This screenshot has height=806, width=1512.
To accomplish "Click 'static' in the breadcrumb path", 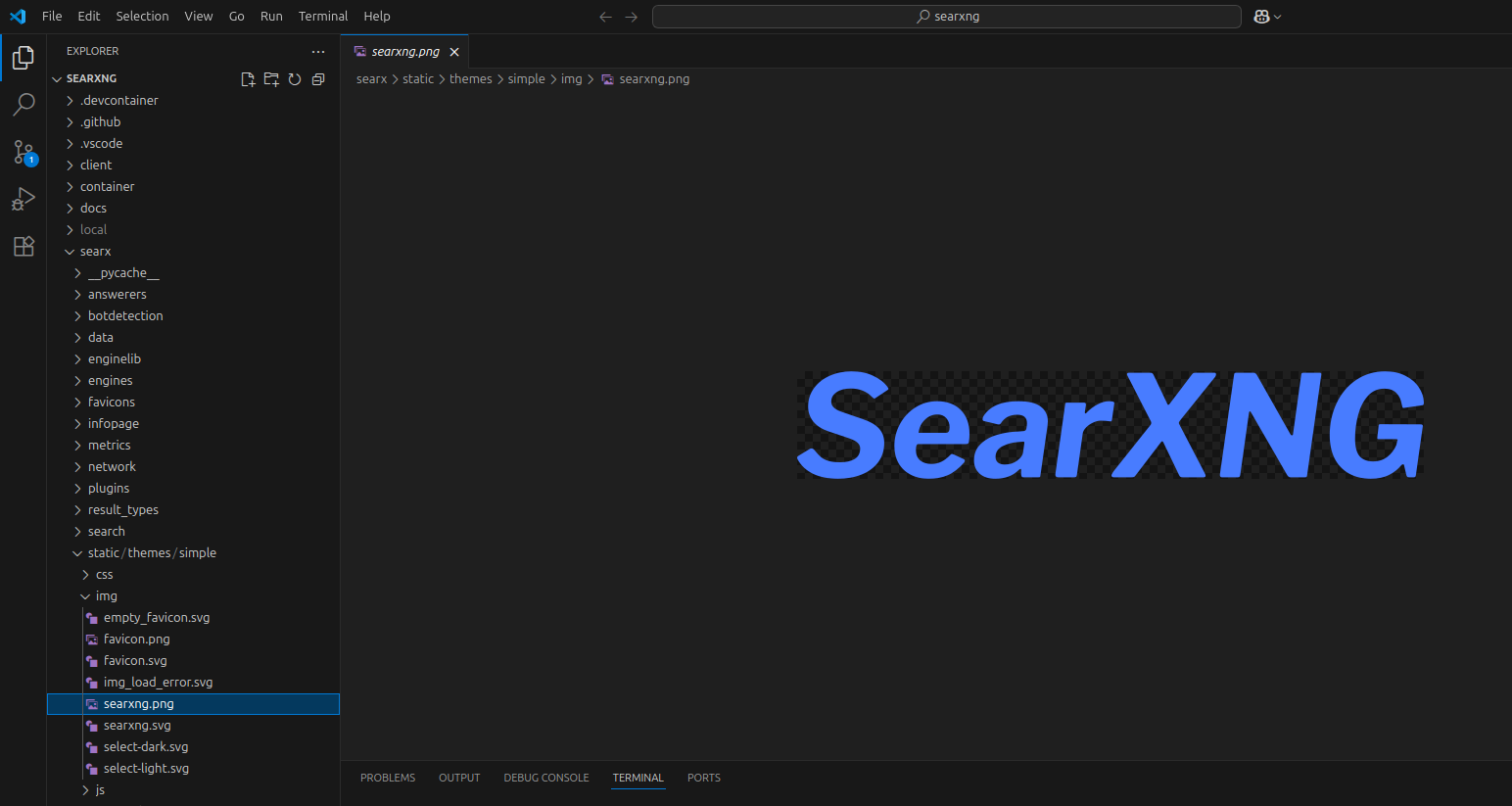I will point(418,79).
